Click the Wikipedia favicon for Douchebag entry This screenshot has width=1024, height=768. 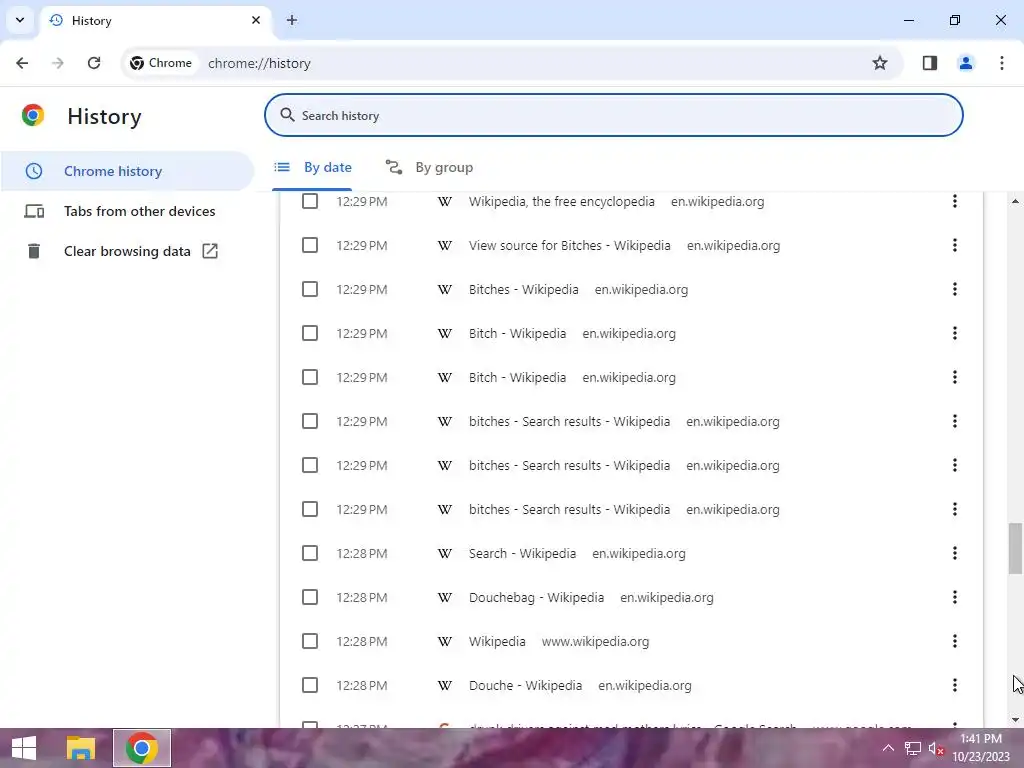pyautogui.click(x=445, y=597)
